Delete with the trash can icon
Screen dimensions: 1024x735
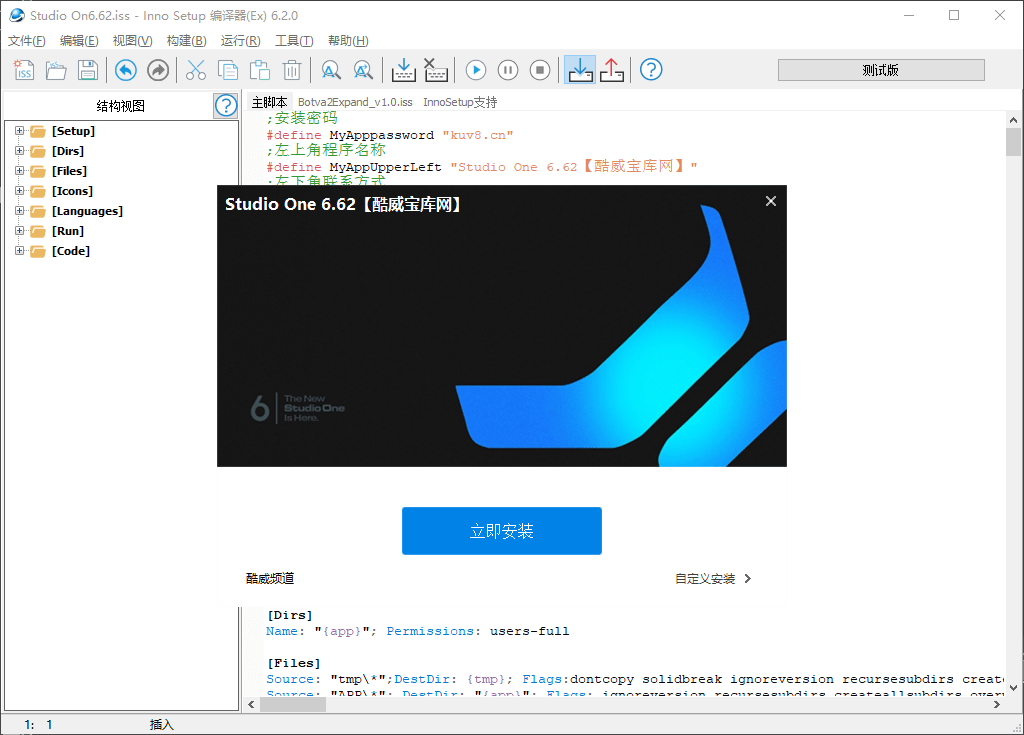(x=292, y=70)
